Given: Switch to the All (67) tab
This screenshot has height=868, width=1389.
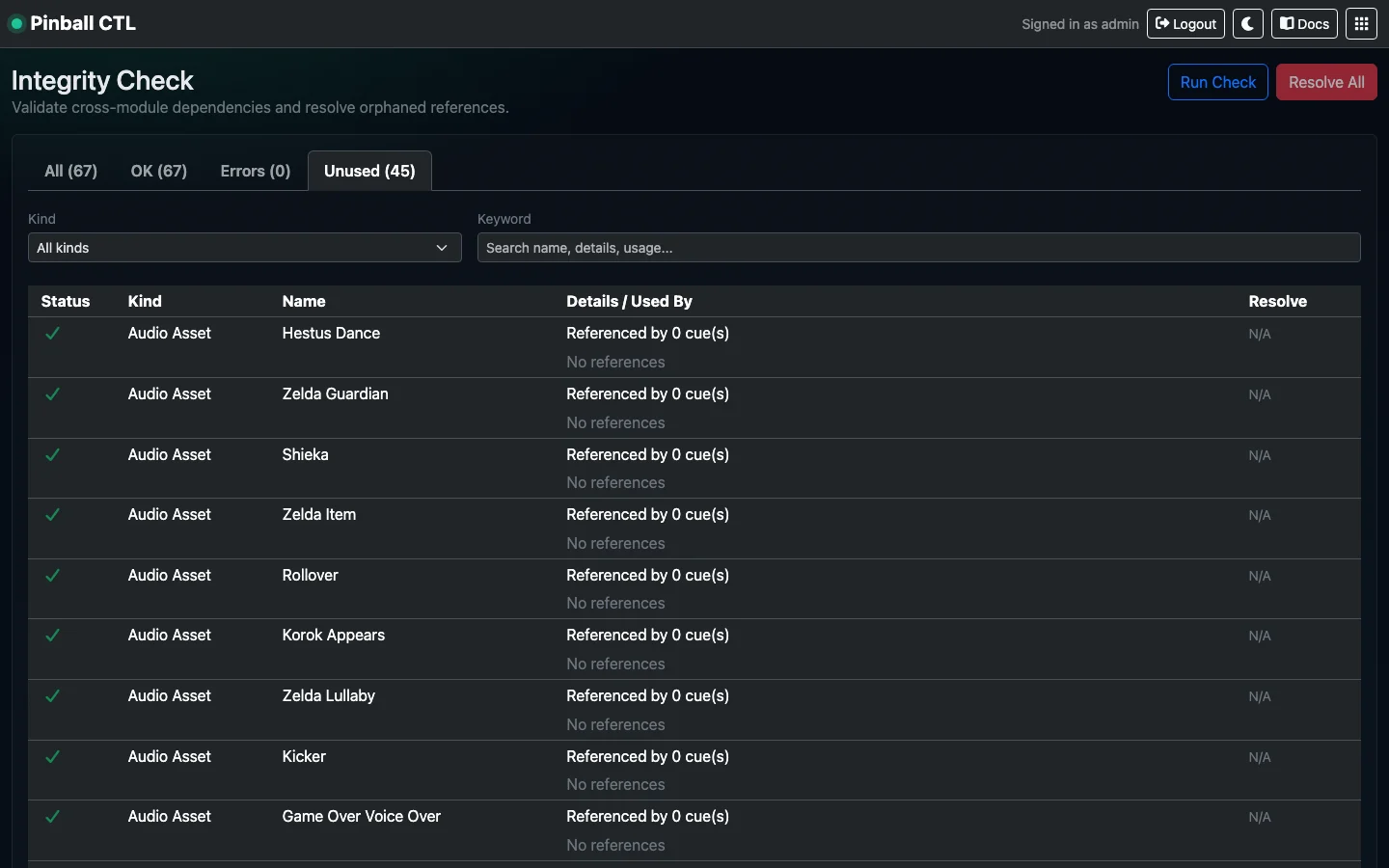Looking at the screenshot, I should [70, 171].
